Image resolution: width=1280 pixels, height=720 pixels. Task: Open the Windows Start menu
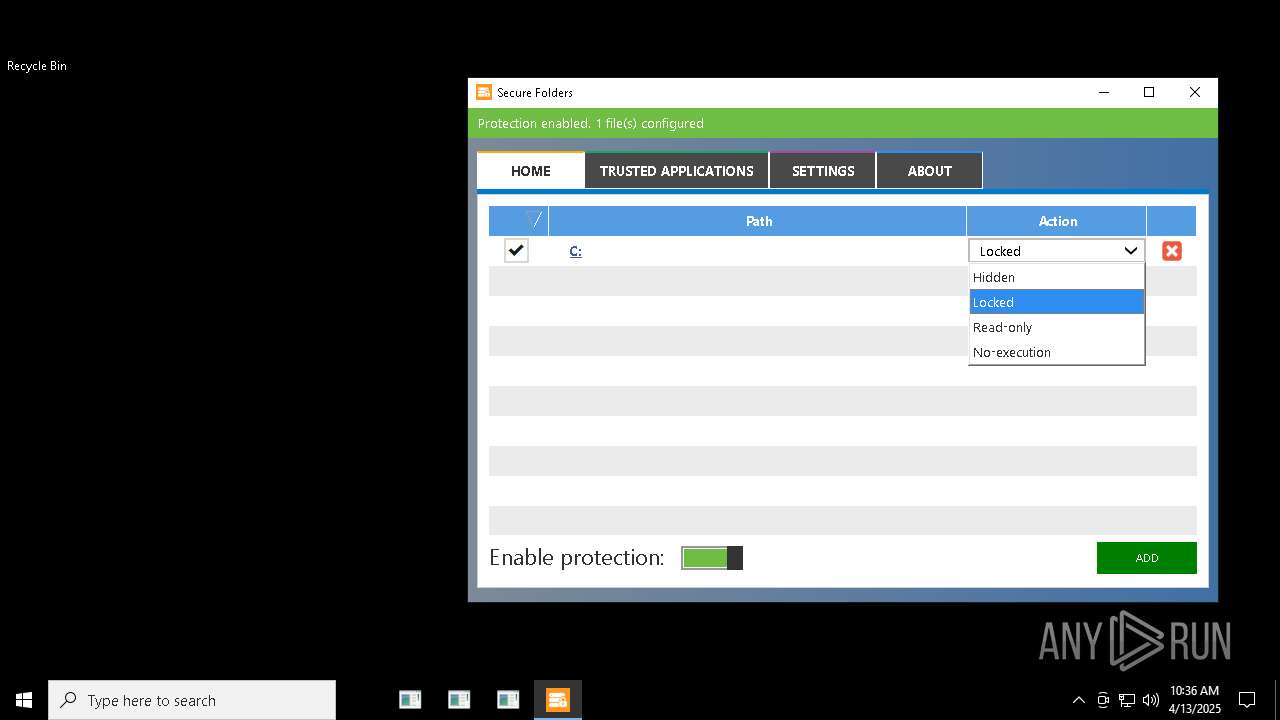[x=24, y=700]
